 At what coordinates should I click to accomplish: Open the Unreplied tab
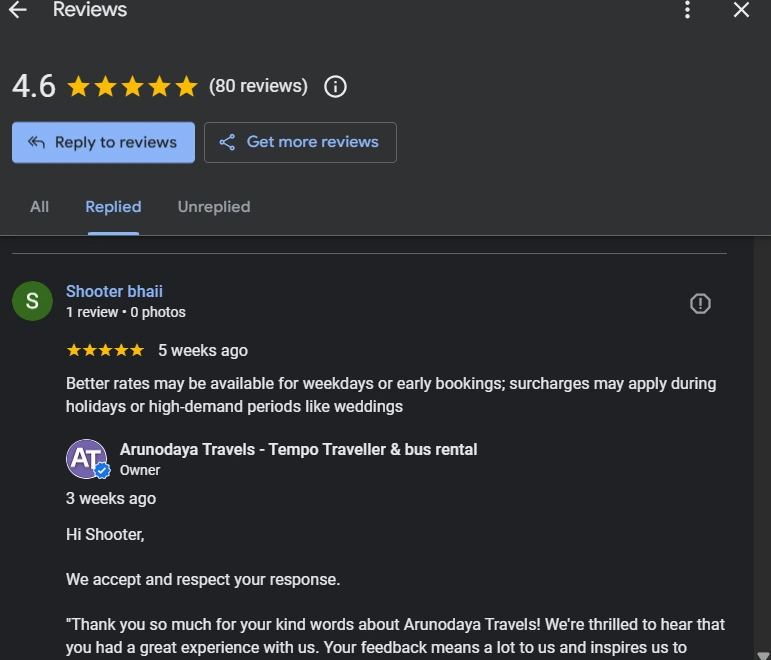pyautogui.click(x=214, y=207)
